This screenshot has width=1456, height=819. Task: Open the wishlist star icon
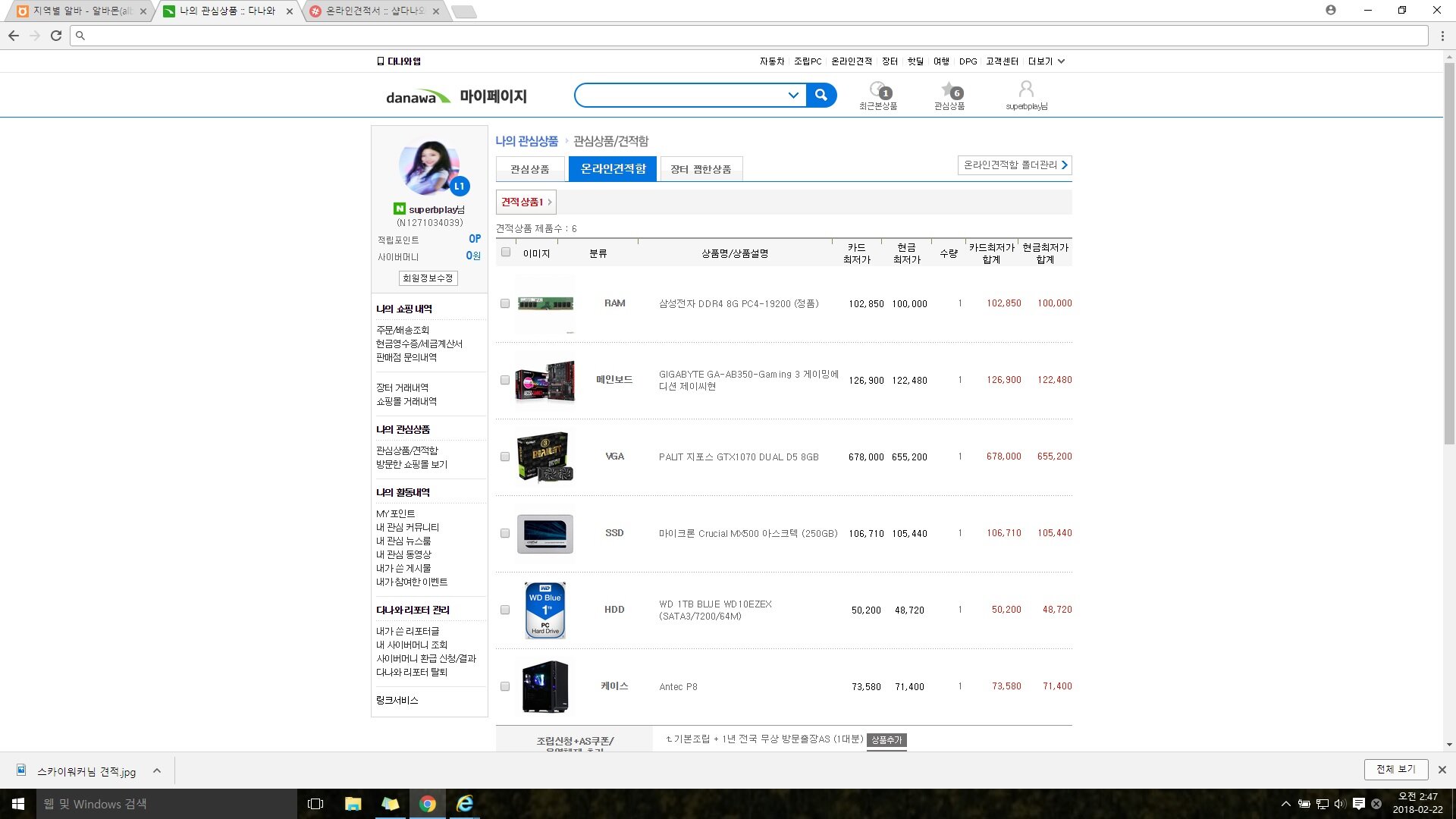tap(949, 96)
